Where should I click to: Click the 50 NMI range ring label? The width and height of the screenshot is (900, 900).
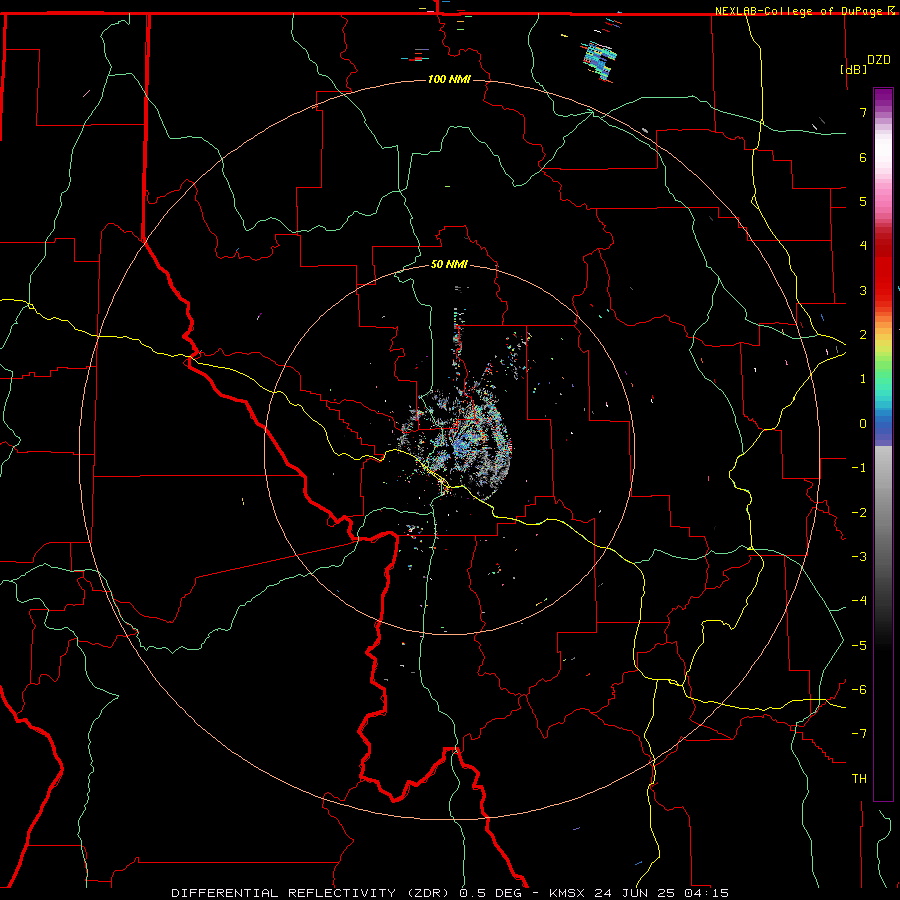tap(449, 265)
